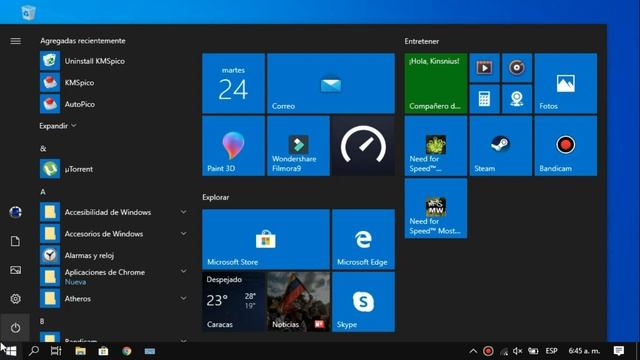Open the Fotos tile
This screenshot has width=640, height=360.
(566, 83)
